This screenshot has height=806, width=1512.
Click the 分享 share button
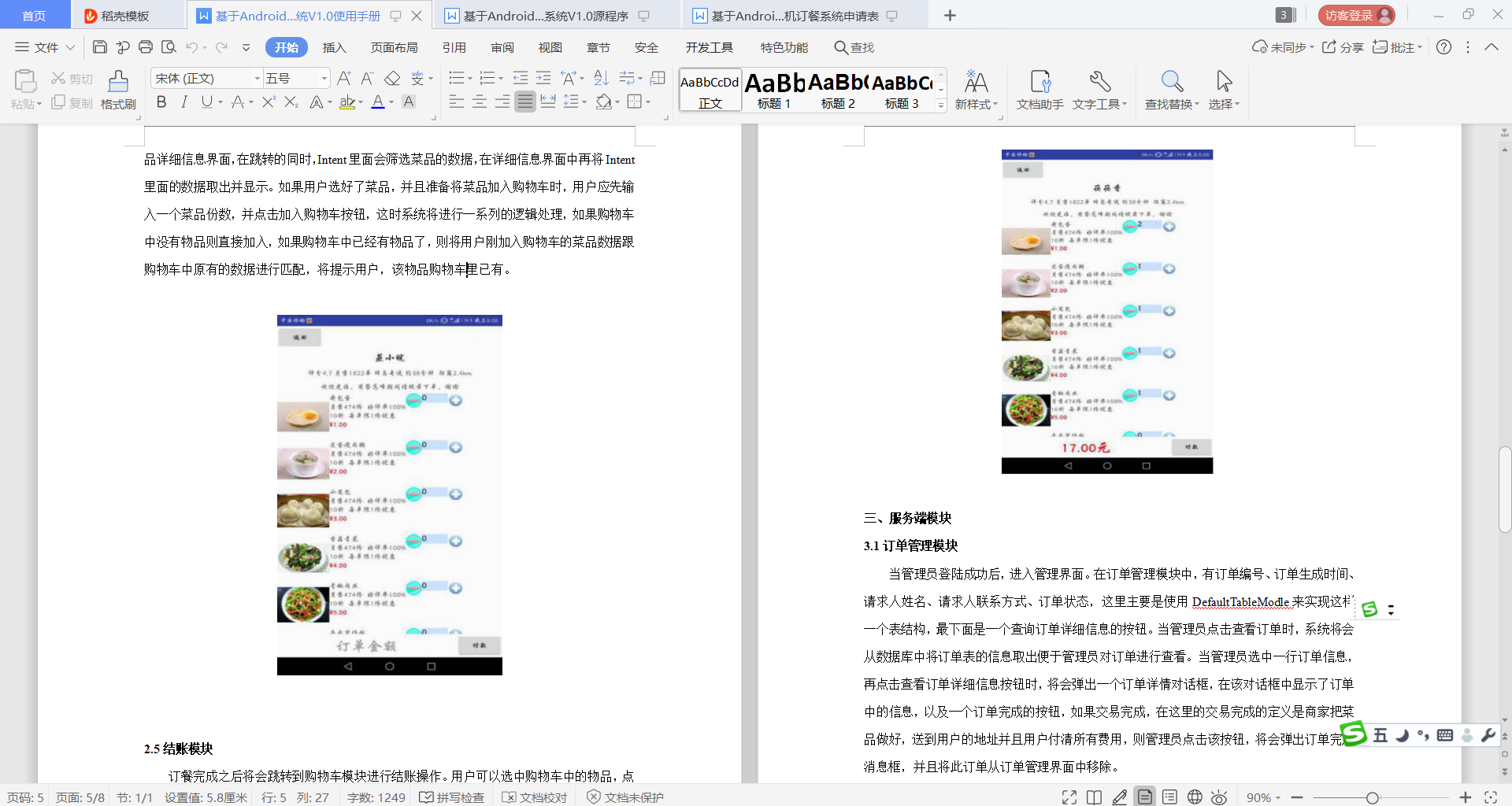tap(1343, 47)
